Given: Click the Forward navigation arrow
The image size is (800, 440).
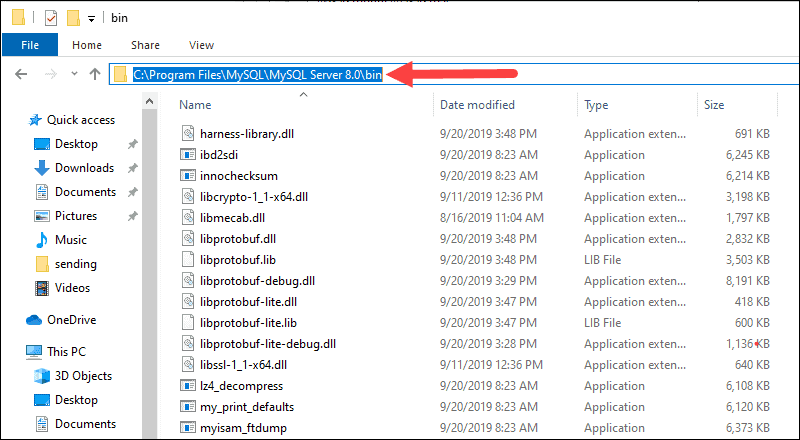Looking at the screenshot, I should pos(51,75).
